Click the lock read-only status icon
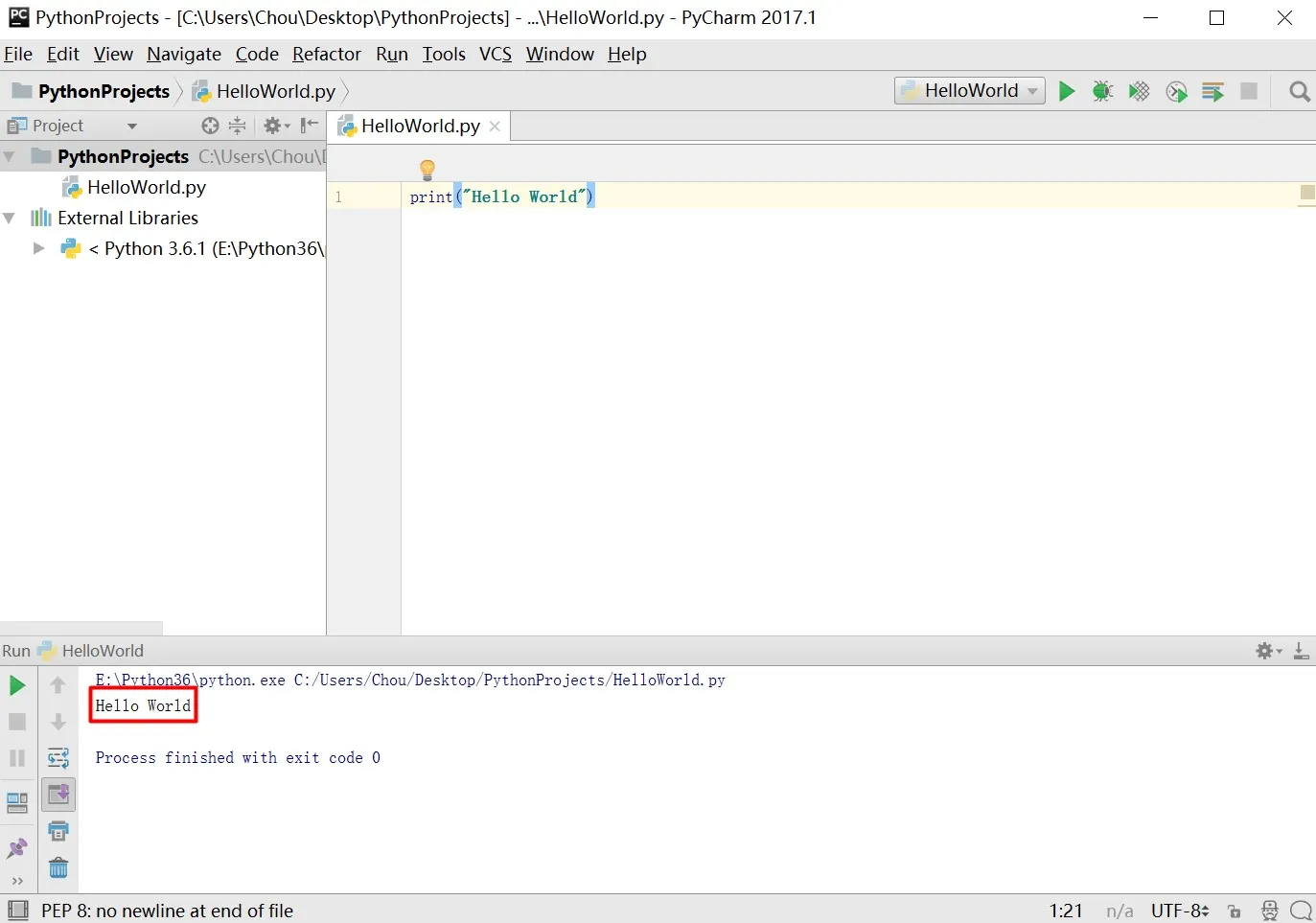The image size is (1316, 923). [1235, 911]
